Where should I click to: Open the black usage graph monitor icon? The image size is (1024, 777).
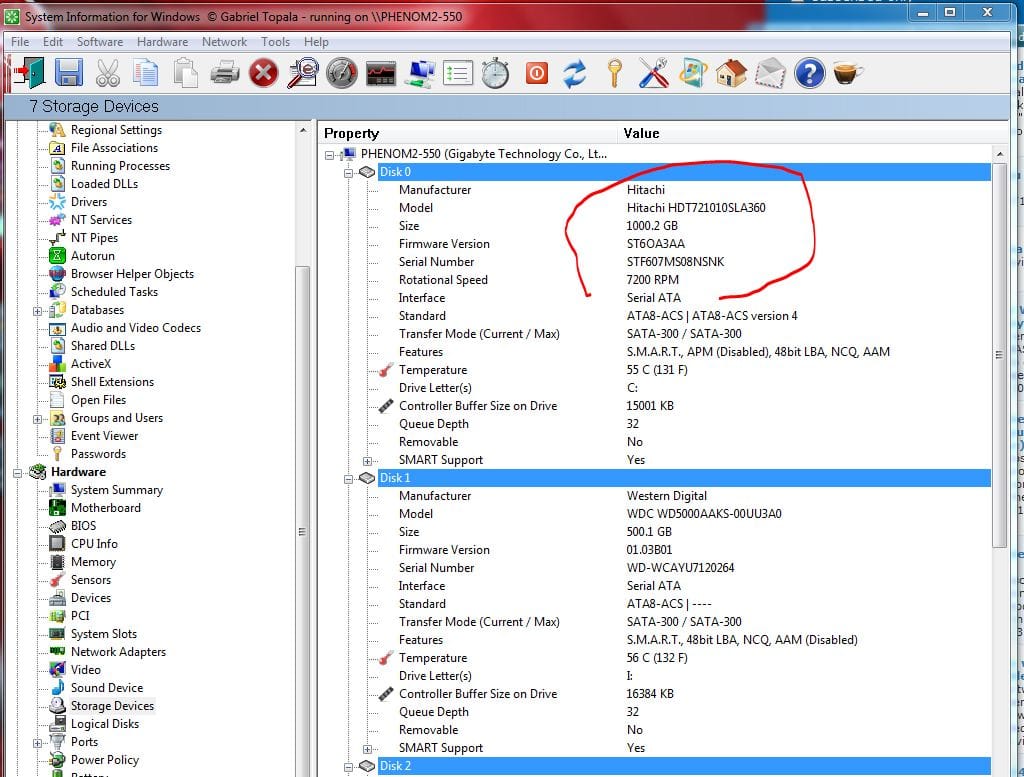tap(381, 74)
